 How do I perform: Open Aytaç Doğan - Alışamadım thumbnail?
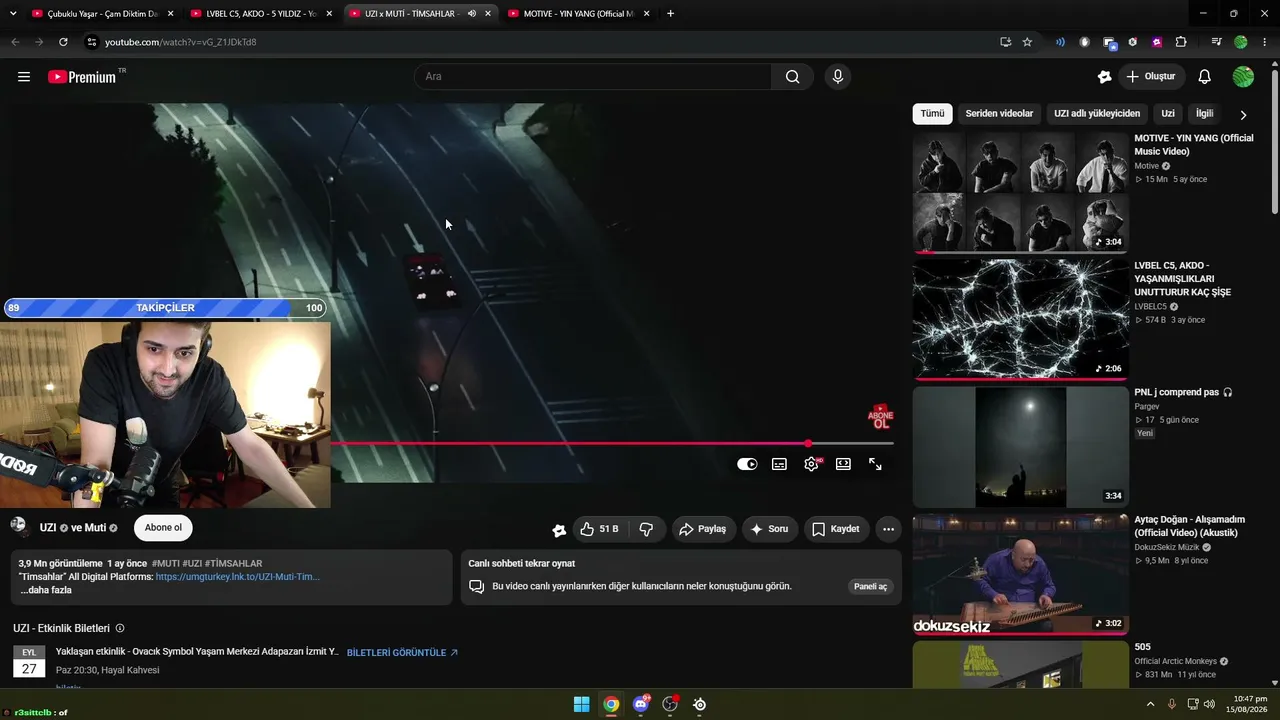(x=1020, y=574)
